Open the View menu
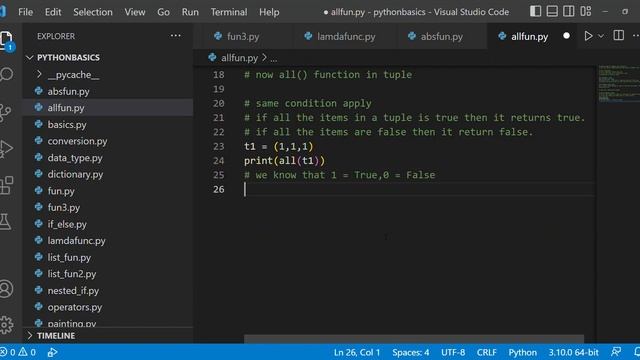640x360 pixels. [135, 12]
